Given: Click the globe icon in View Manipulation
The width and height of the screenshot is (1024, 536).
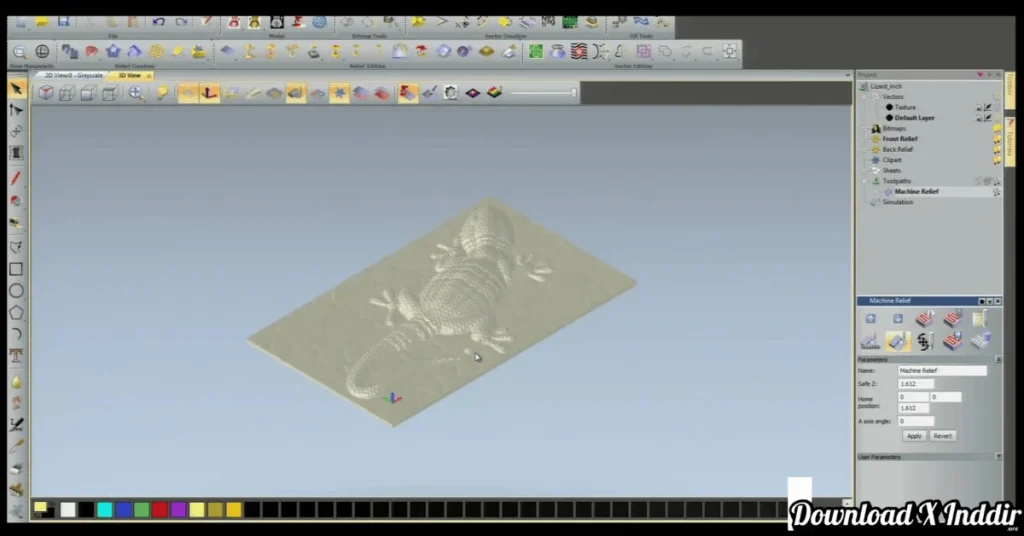Looking at the screenshot, I should coord(43,51).
